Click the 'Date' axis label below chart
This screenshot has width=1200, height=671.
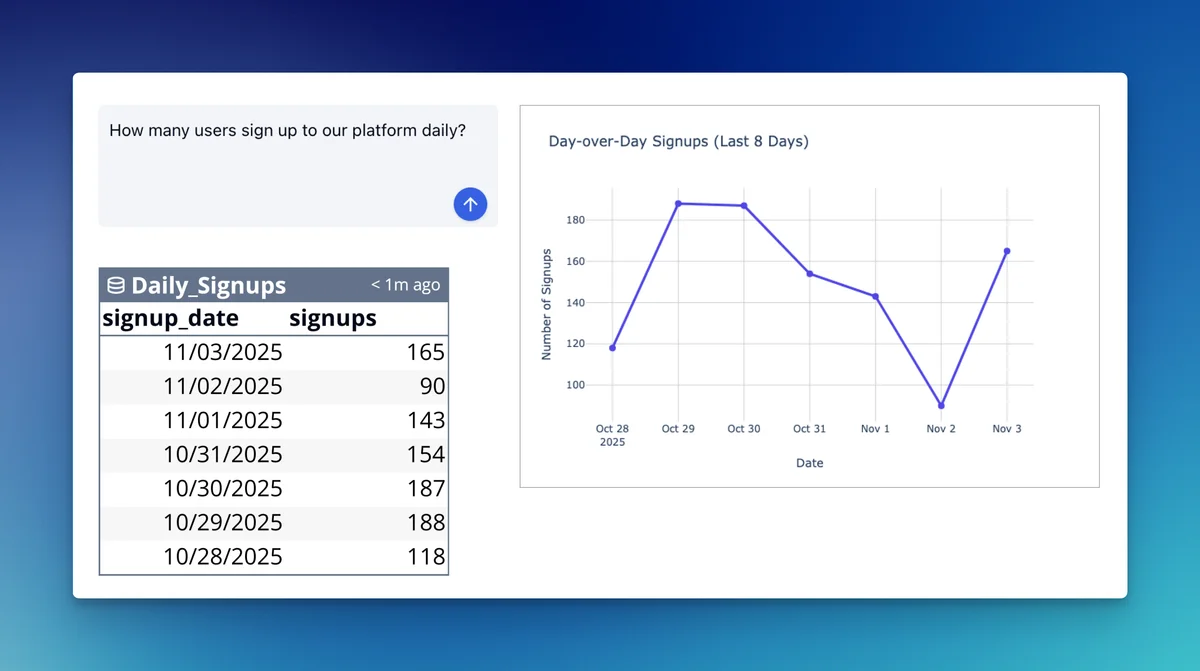pyautogui.click(x=810, y=463)
